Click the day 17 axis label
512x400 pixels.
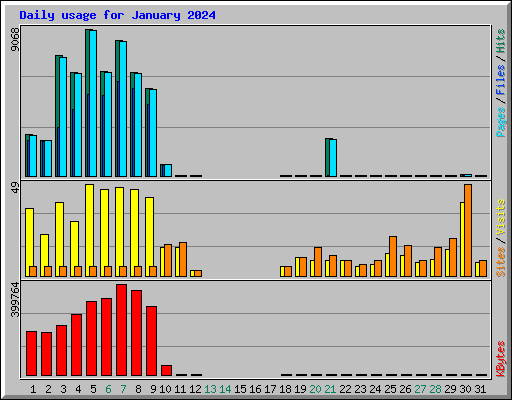270,389
